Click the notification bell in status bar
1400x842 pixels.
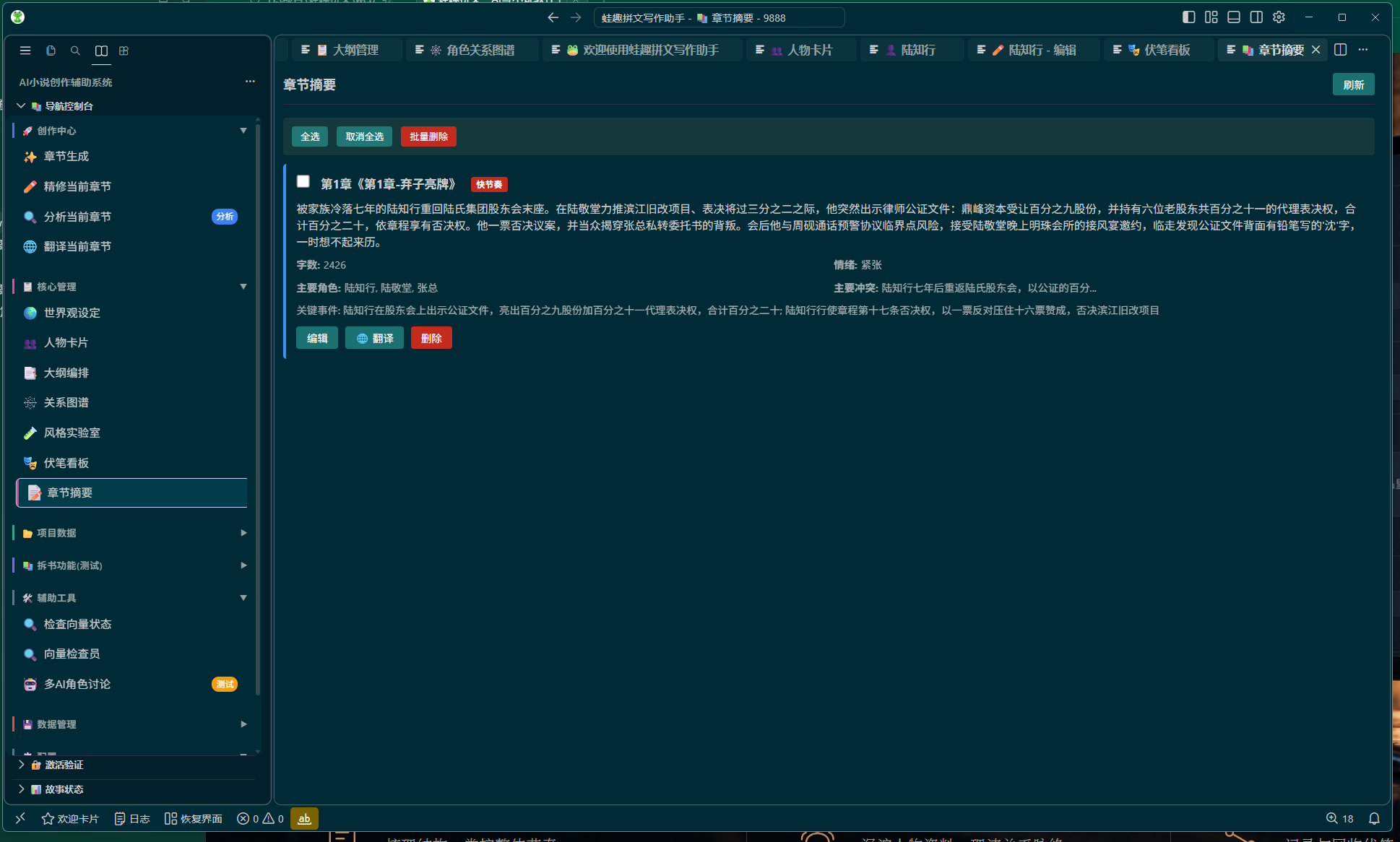pos(1374,818)
